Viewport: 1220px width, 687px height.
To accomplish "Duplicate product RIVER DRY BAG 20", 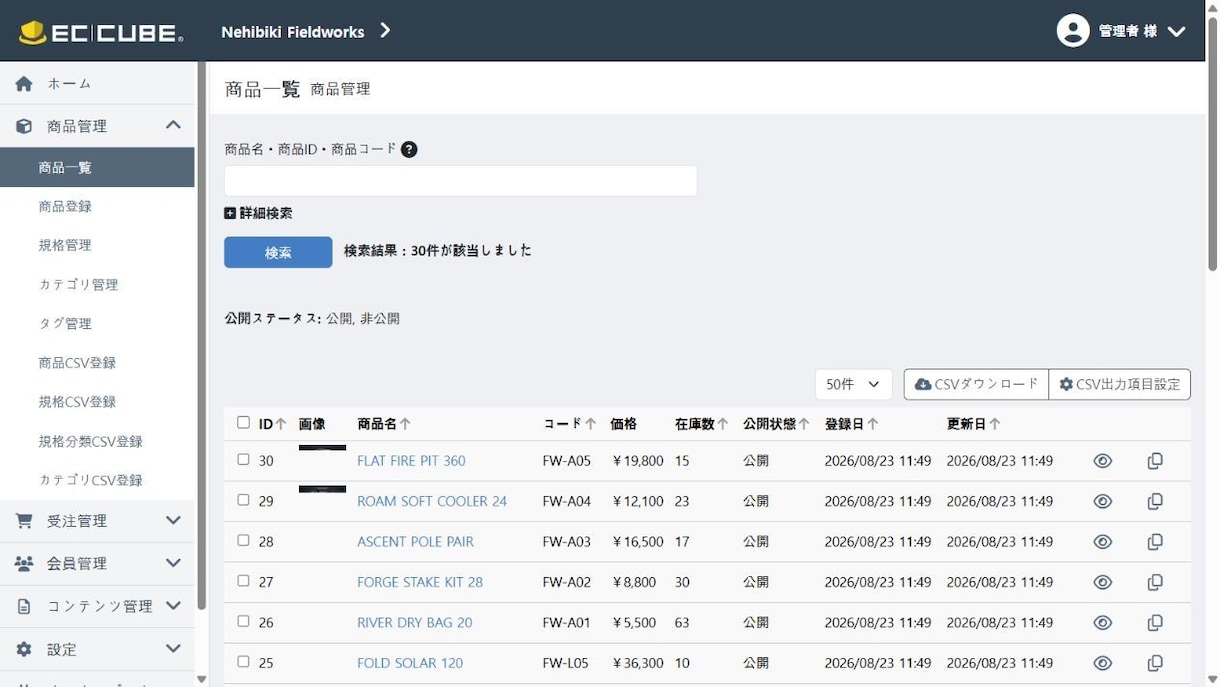I will [x=1155, y=622].
